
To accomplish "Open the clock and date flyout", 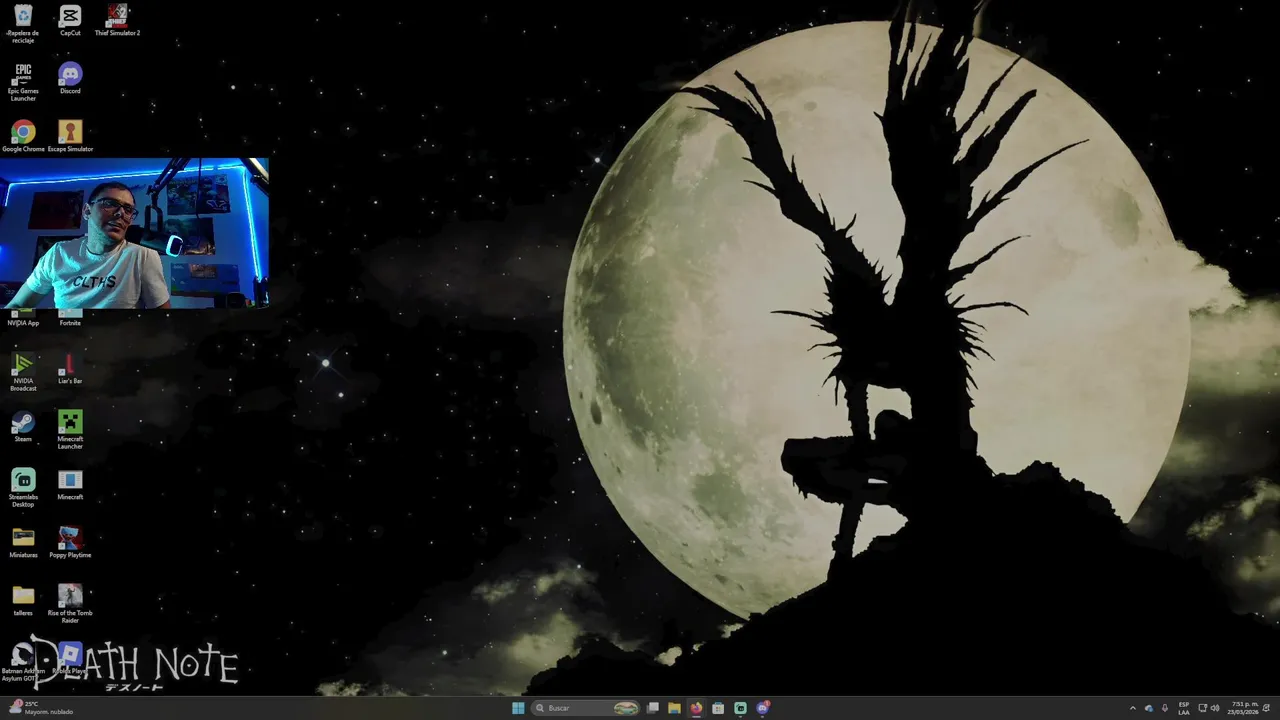I will (x=1244, y=708).
